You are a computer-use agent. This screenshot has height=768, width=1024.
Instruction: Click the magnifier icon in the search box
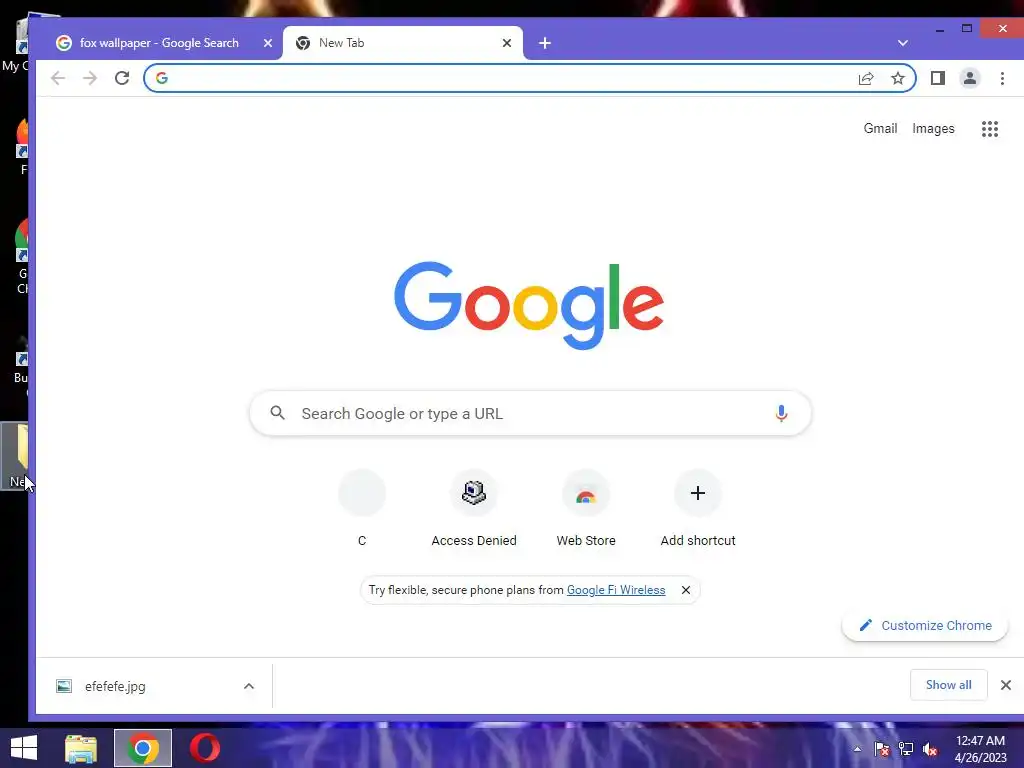click(x=278, y=413)
